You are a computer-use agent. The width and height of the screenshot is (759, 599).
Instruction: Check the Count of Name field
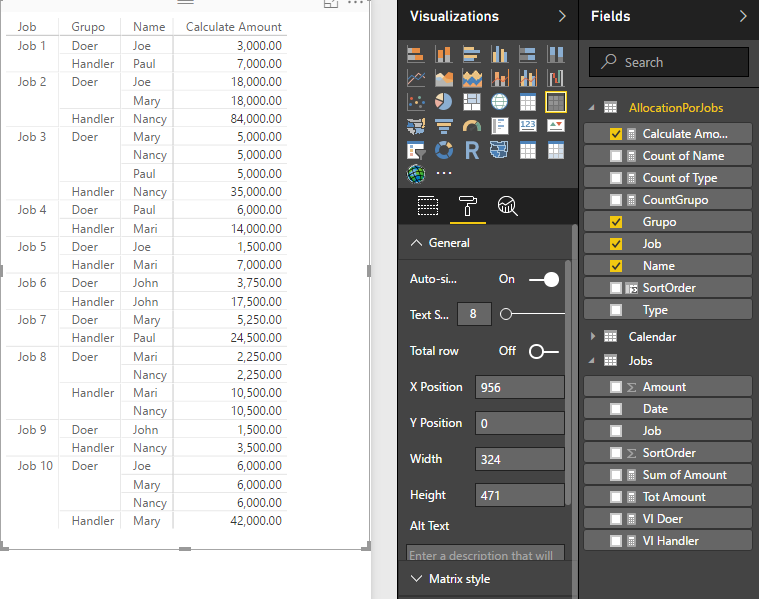[x=616, y=156]
